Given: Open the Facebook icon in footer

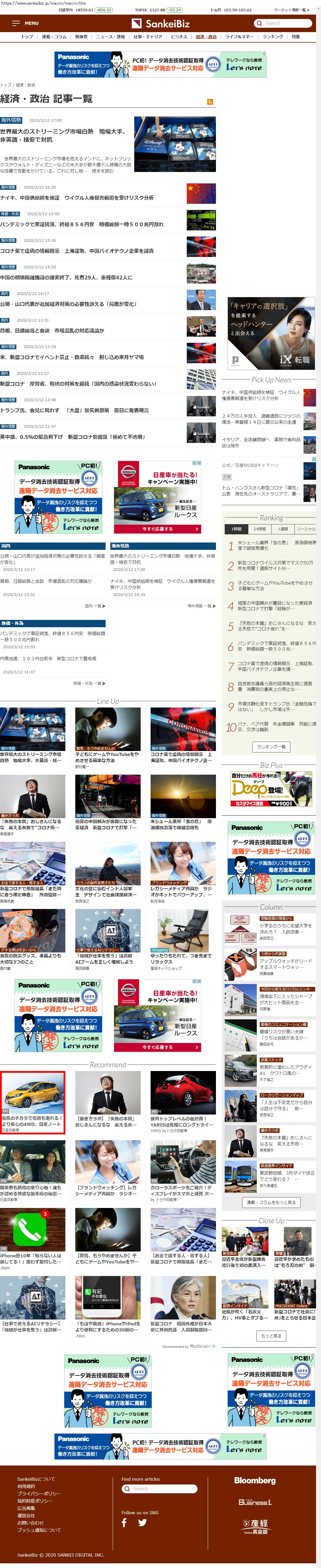Looking at the screenshot, I should [125, 1523].
